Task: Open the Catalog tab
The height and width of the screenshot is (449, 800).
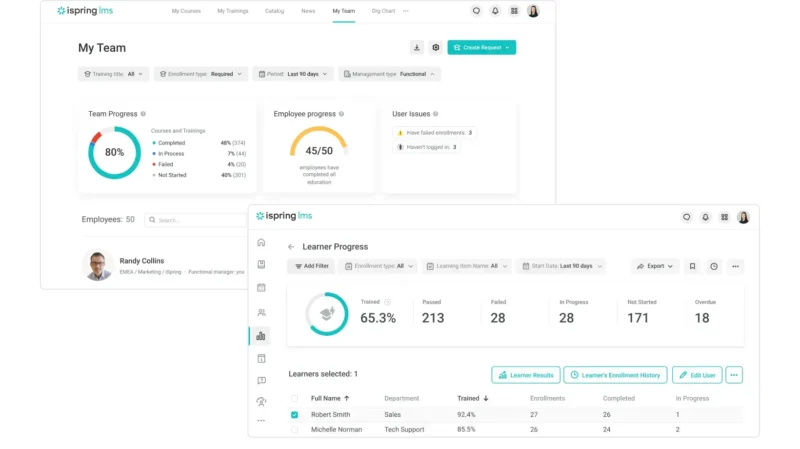Action: point(274,11)
